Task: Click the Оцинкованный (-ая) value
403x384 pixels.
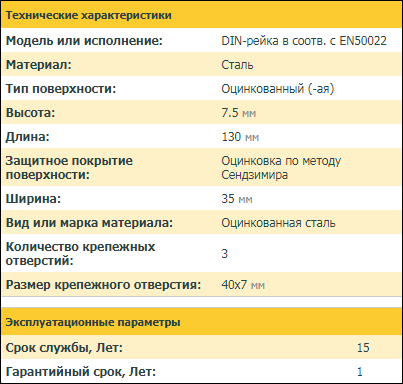Action: (x=278, y=89)
